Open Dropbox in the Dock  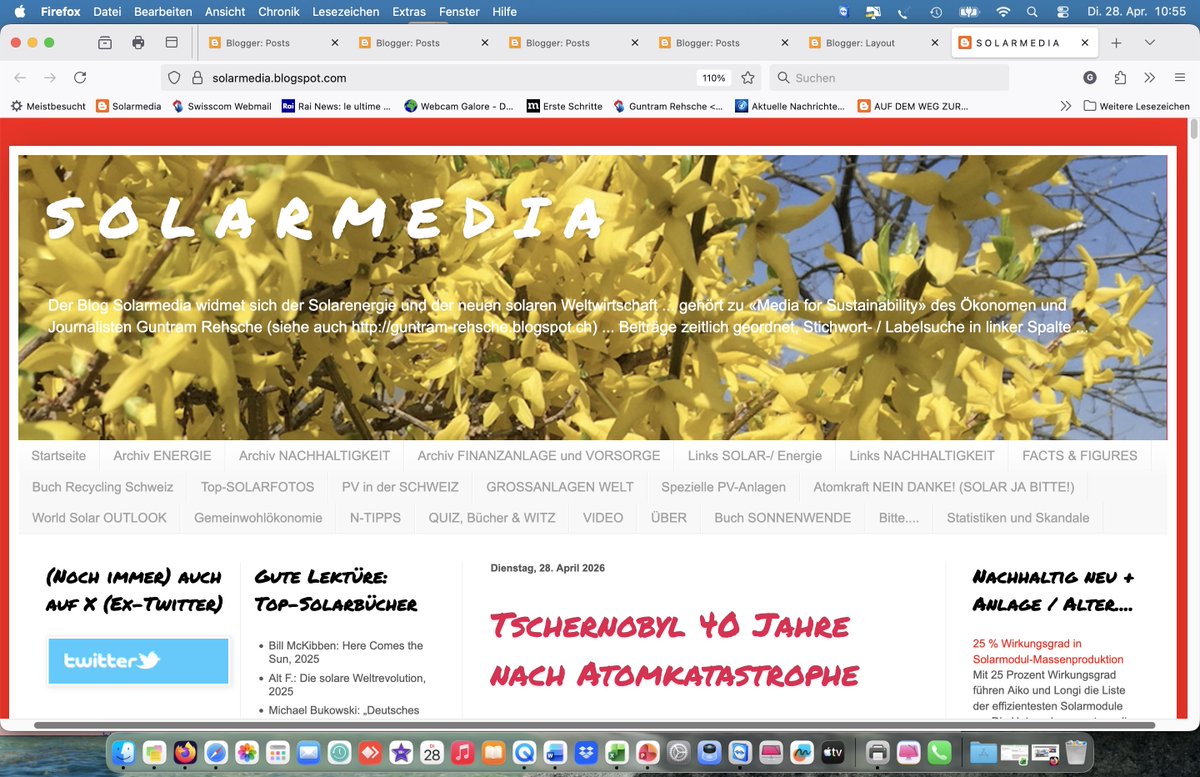586,751
